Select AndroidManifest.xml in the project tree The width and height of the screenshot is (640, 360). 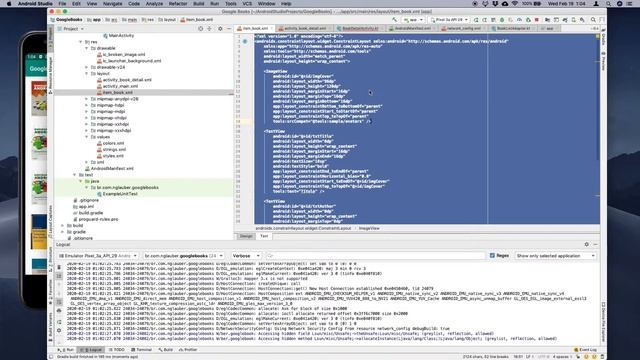pyautogui.click(x=112, y=168)
